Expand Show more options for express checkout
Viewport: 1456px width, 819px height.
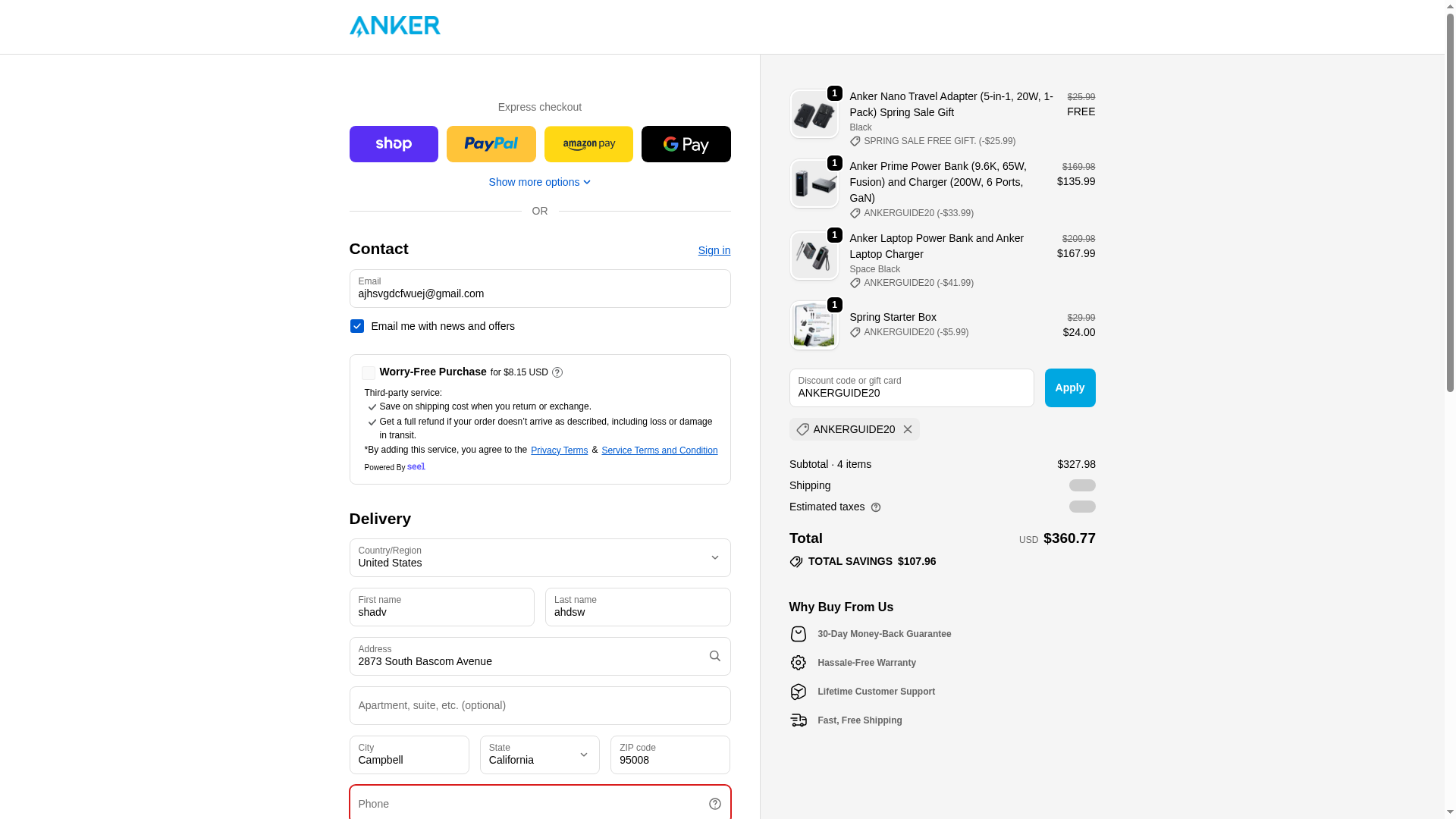[540, 182]
